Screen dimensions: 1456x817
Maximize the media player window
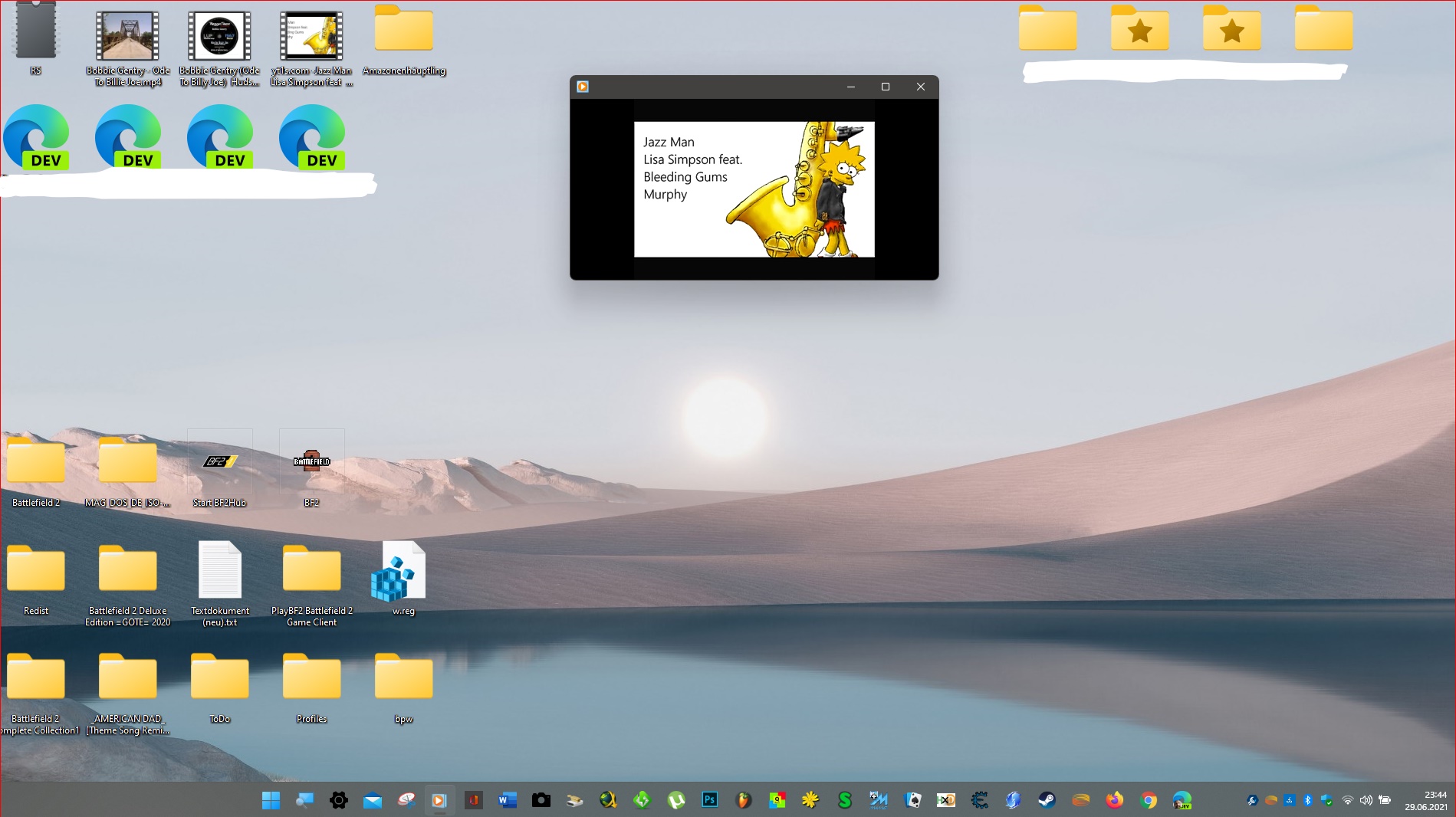click(x=886, y=87)
